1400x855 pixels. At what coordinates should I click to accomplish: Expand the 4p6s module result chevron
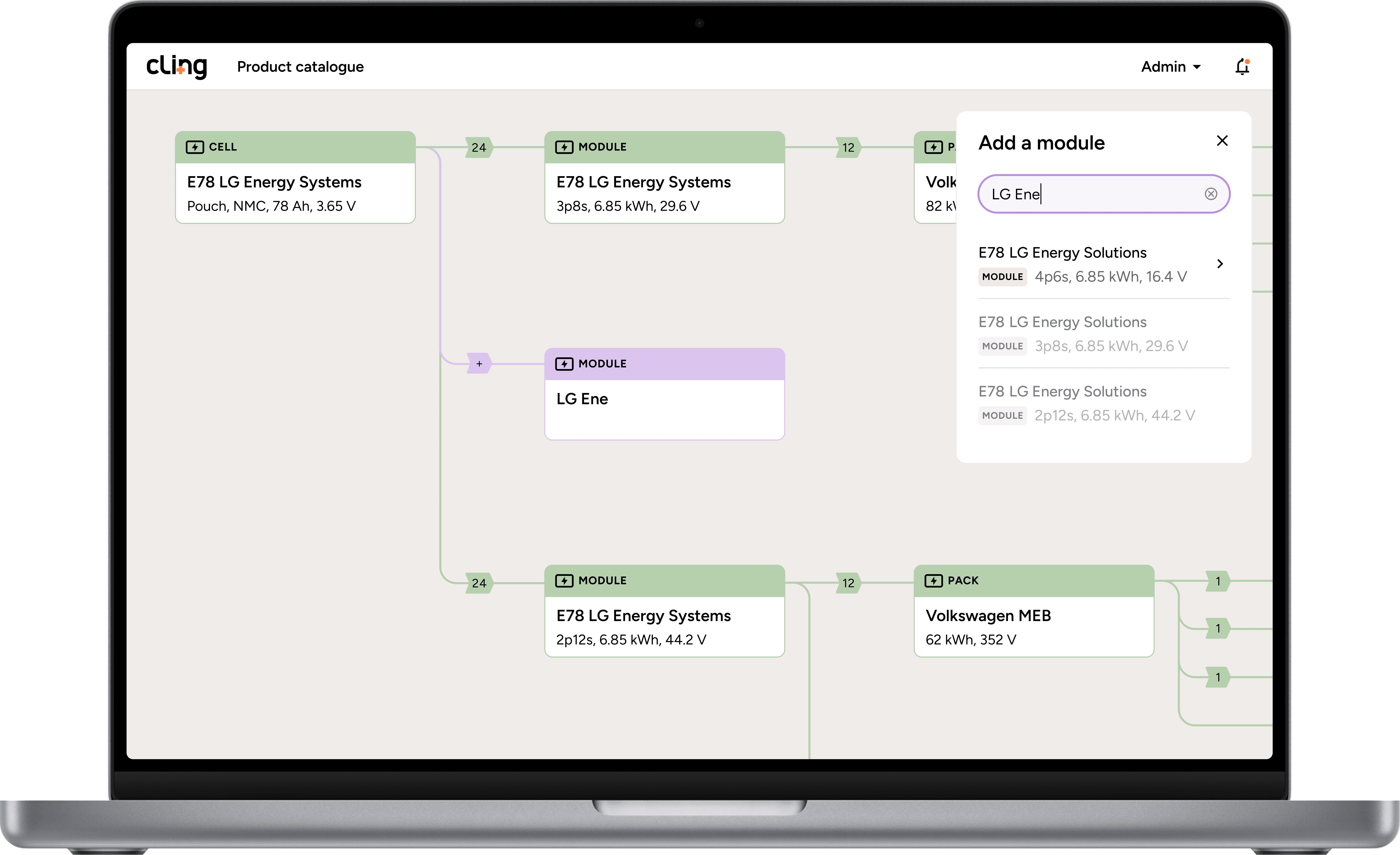coord(1219,264)
